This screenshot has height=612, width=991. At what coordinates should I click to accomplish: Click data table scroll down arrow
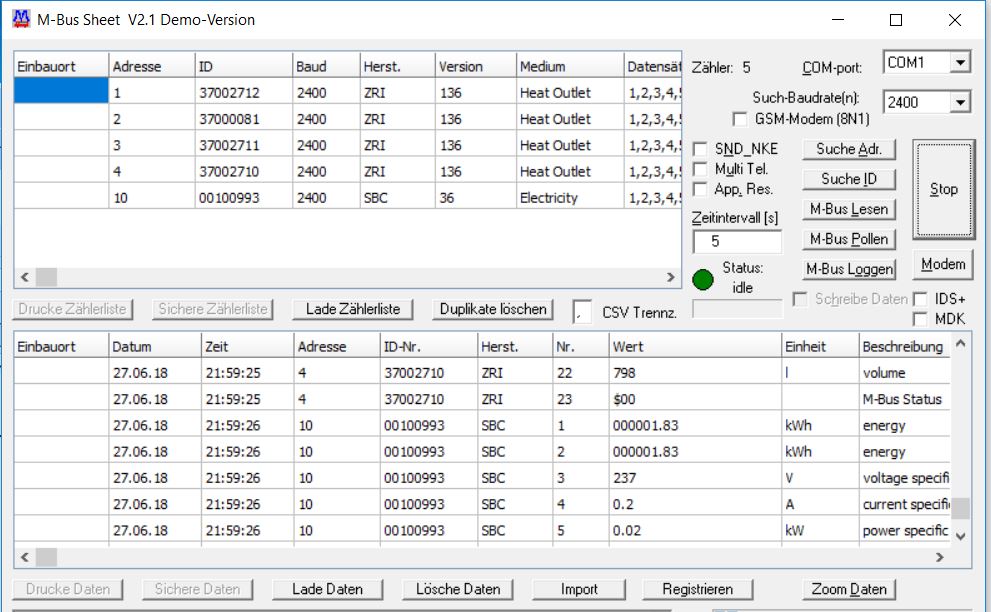[961, 536]
